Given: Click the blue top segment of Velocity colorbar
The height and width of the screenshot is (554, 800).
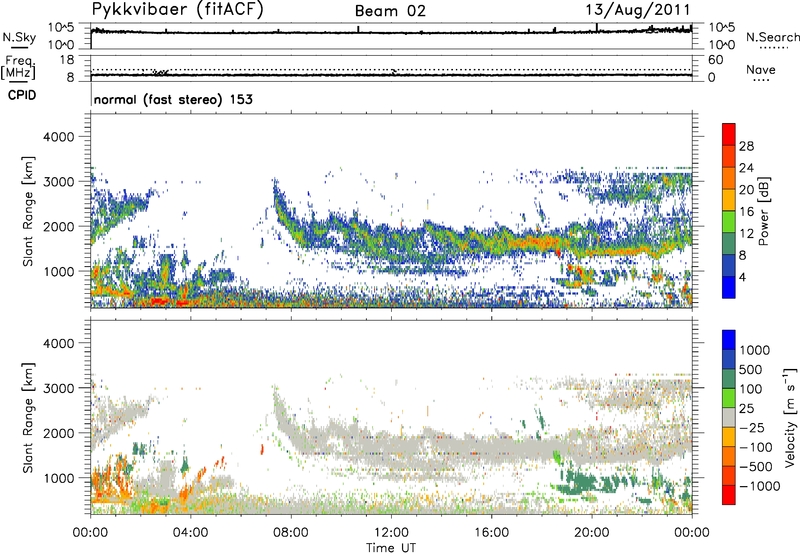Looking at the screenshot, I should tap(729, 340).
